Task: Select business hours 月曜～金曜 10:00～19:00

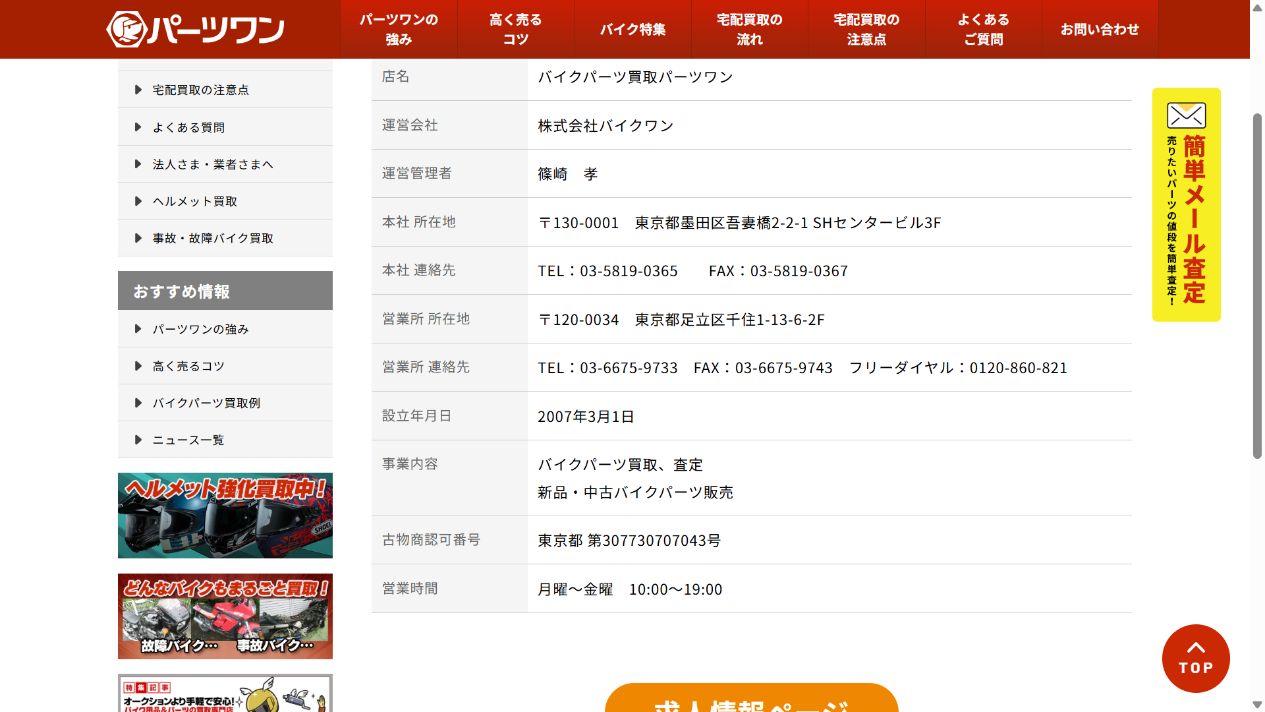Action: [x=630, y=590]
